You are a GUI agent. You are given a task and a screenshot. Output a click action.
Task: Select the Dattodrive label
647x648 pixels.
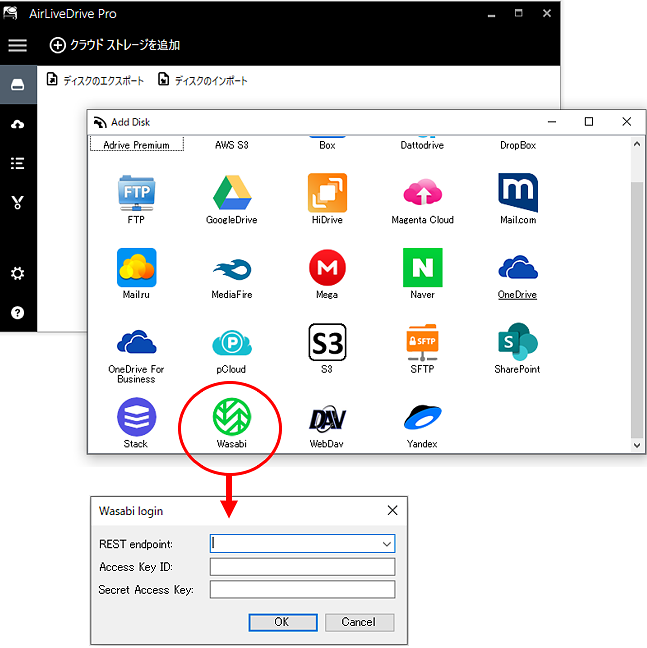coord(422,145)
